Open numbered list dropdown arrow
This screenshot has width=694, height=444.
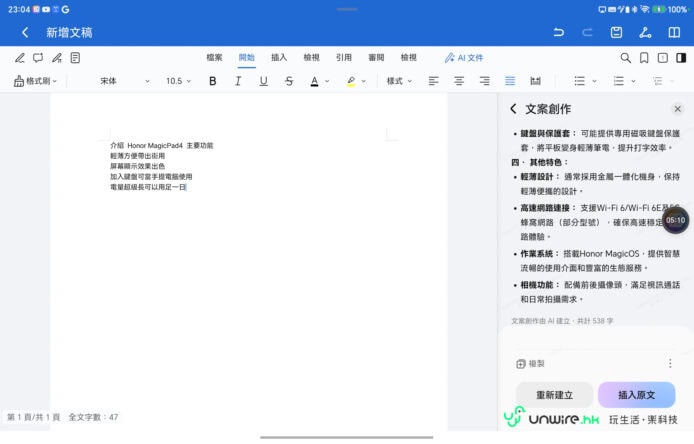coord(633,81)
